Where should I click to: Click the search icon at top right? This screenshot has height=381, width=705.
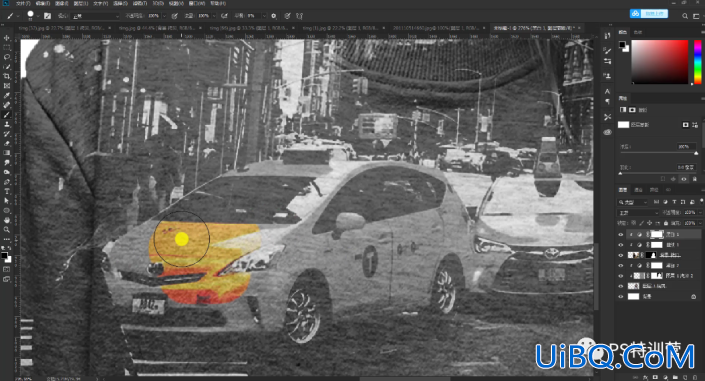point(685,16)
